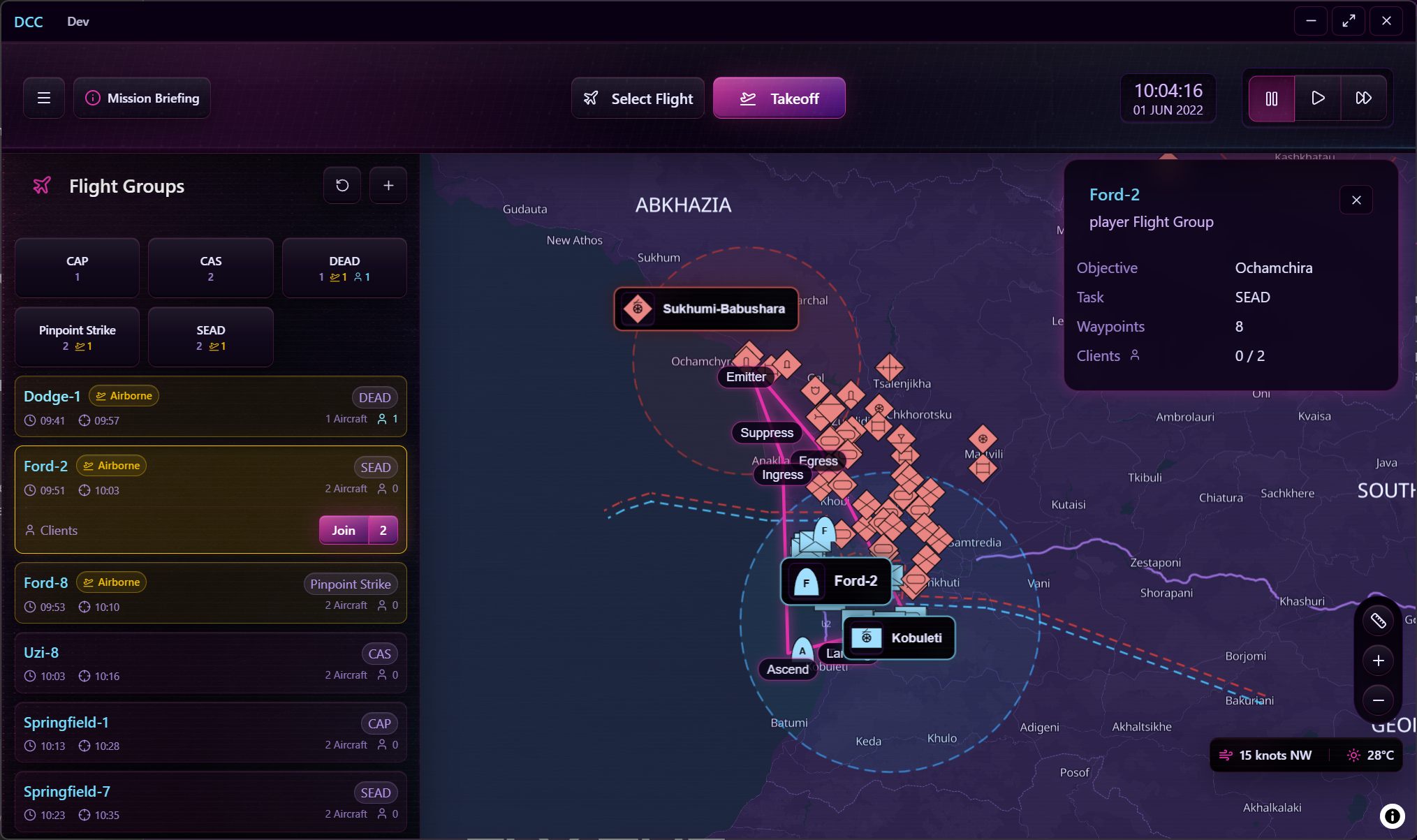The image size is (1417, 840).
Task: Click Ford-2 Airborne status badge
Action: coord(112,466)
